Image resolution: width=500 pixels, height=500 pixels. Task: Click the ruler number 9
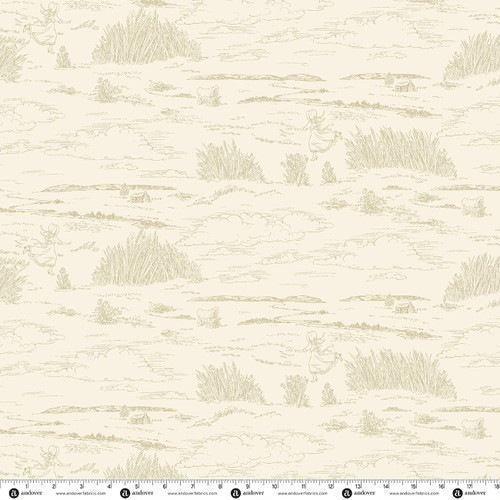pos(247,486)
